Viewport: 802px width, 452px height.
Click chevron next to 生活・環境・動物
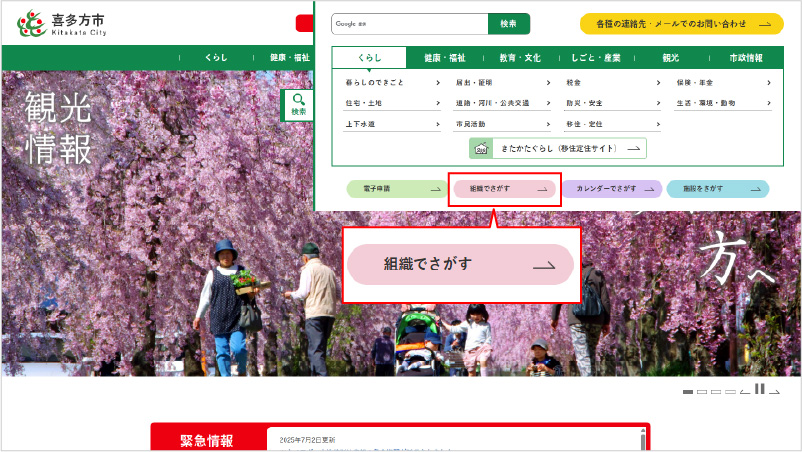click(x=769, y=103)
